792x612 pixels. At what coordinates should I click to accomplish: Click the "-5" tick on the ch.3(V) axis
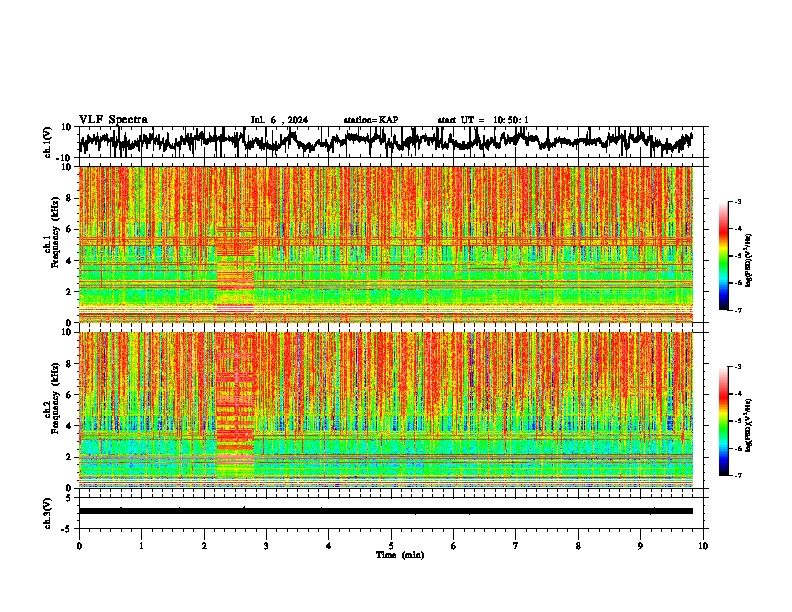pyautogui.click(x=68, y=529)
